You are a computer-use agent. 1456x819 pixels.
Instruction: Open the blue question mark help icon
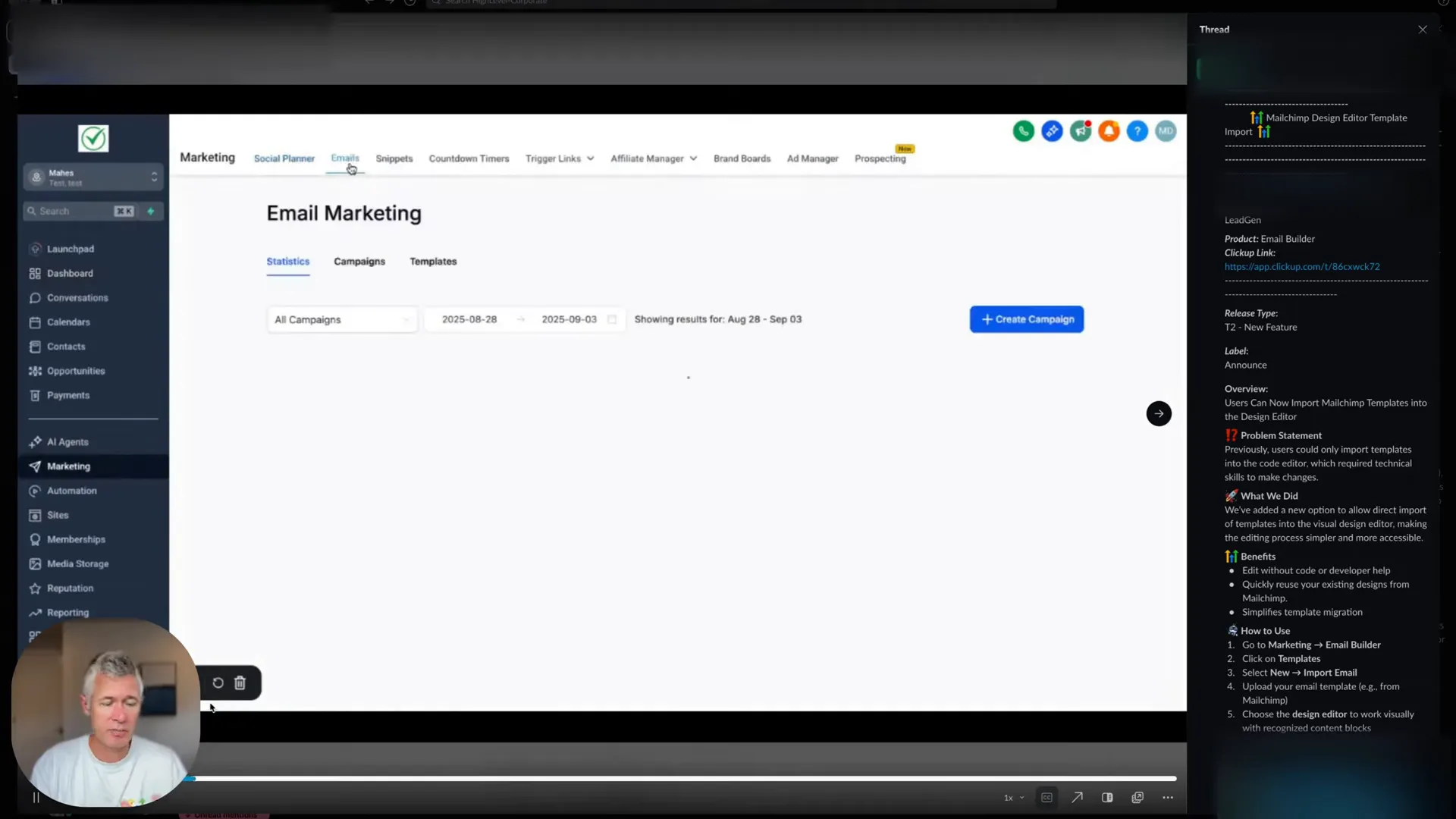(x=1137, y=131)
